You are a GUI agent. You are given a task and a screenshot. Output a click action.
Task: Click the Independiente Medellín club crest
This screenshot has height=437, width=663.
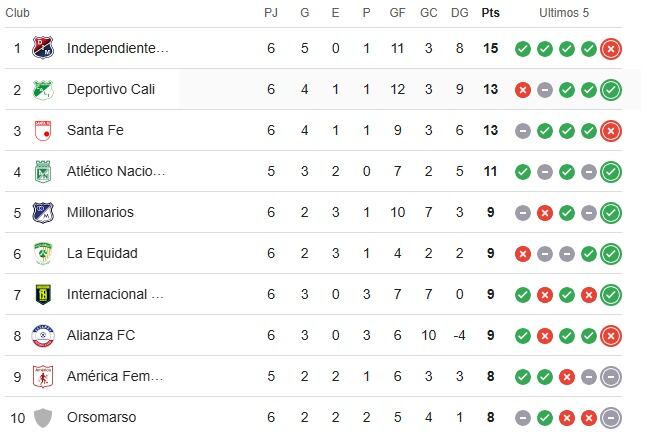click(x=42, y=48)
